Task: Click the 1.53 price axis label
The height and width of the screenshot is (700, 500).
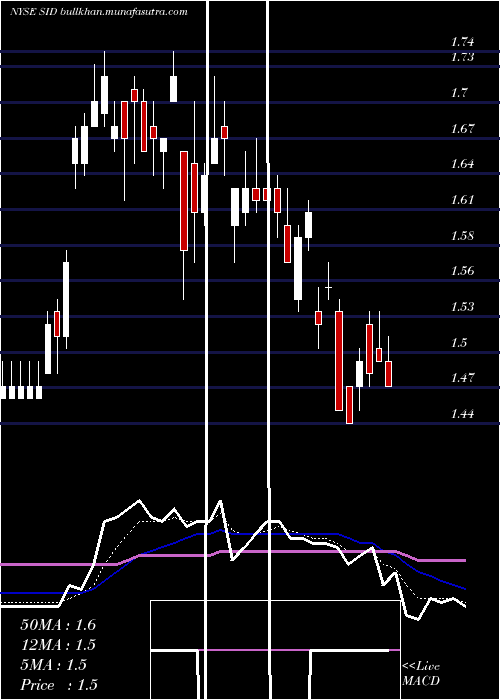Action: point(462,307)
